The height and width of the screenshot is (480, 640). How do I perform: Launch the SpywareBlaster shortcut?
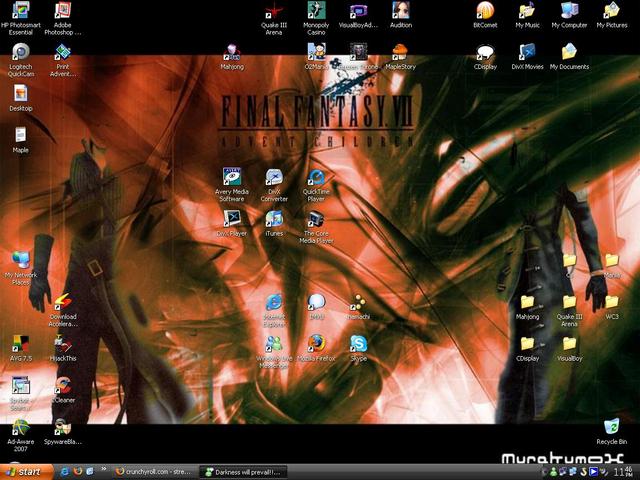coord(62,432)
